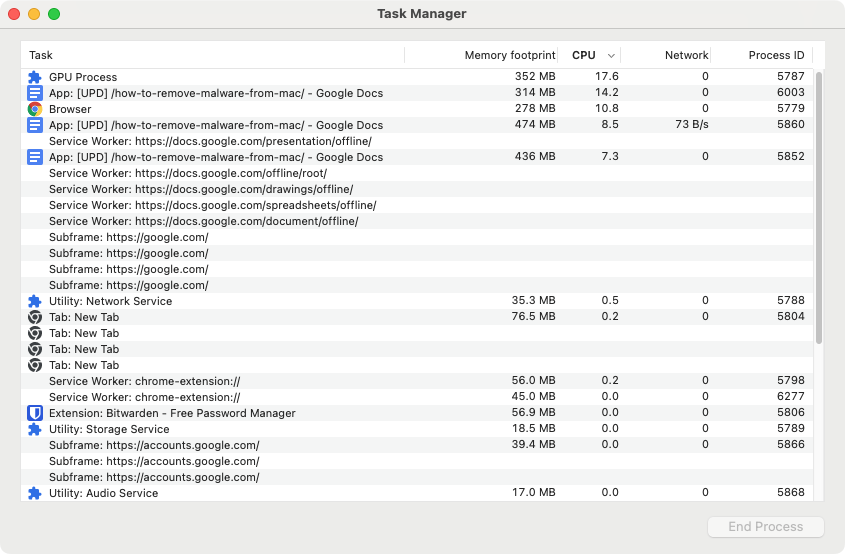845x554 pixels.
Task: Select Utility: Network Service row
Action: click(417, 301)
